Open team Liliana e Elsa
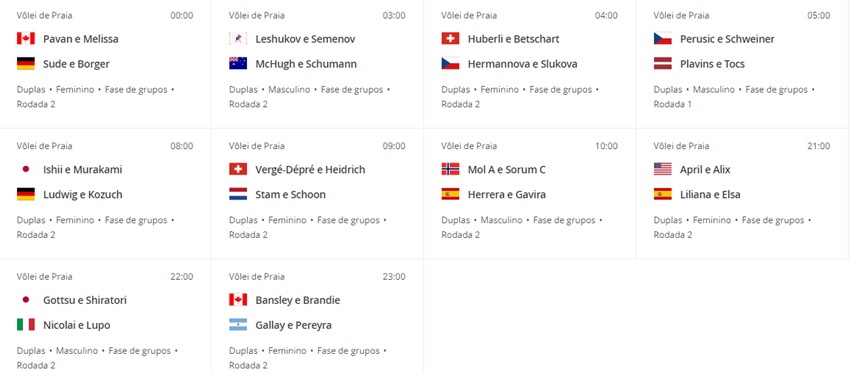 (x=710, y=195)
